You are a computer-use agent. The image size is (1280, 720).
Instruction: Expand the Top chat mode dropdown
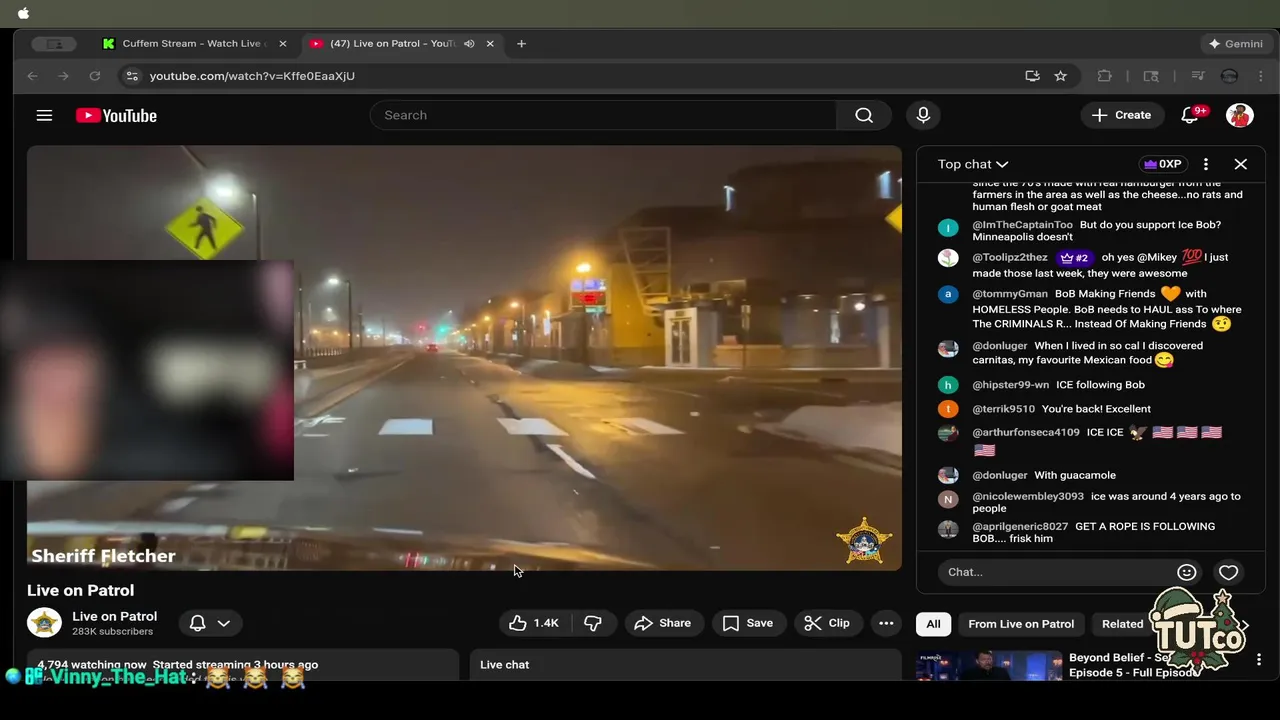coord(973,164)
